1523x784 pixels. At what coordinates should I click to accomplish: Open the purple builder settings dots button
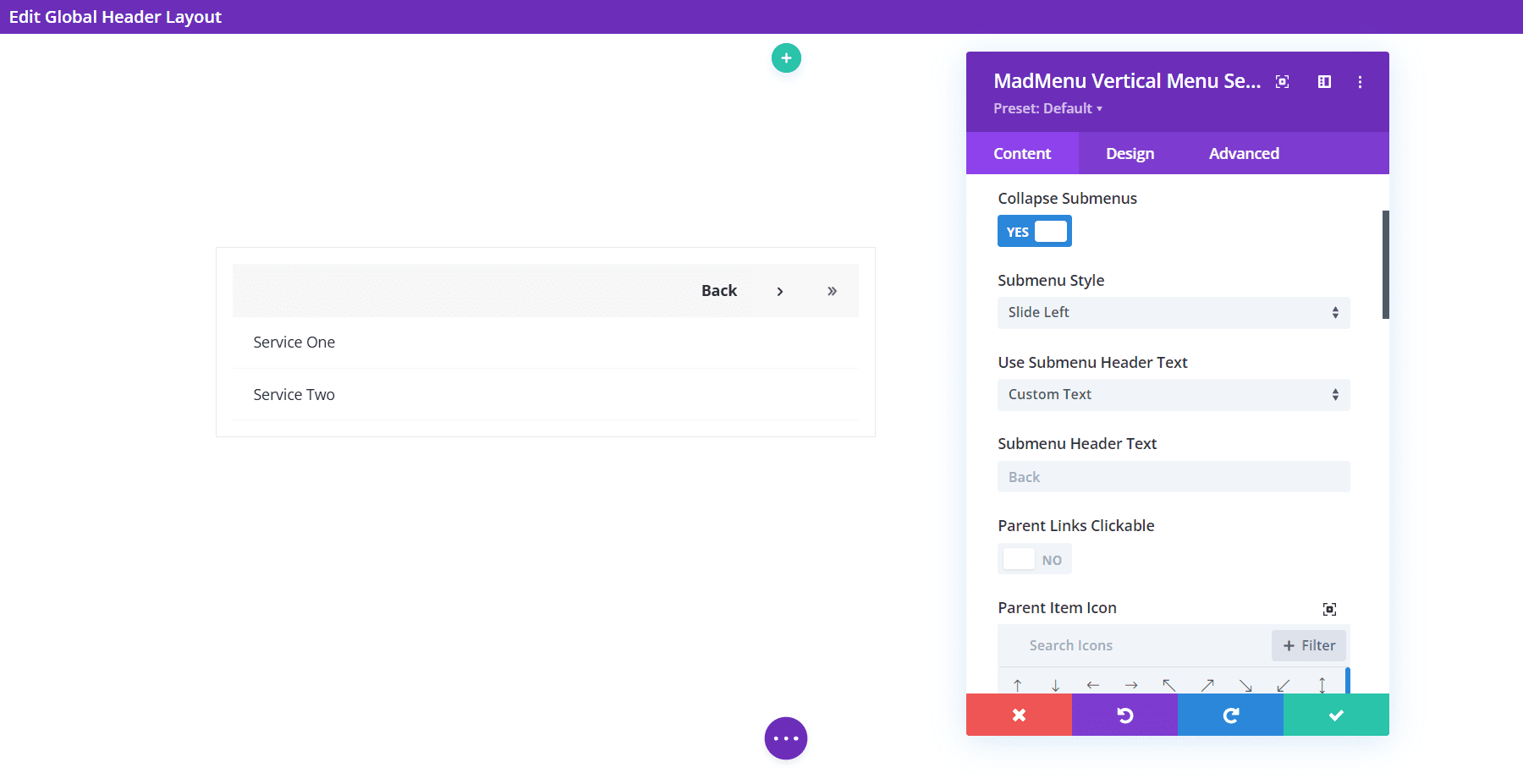tap(786, 738)
